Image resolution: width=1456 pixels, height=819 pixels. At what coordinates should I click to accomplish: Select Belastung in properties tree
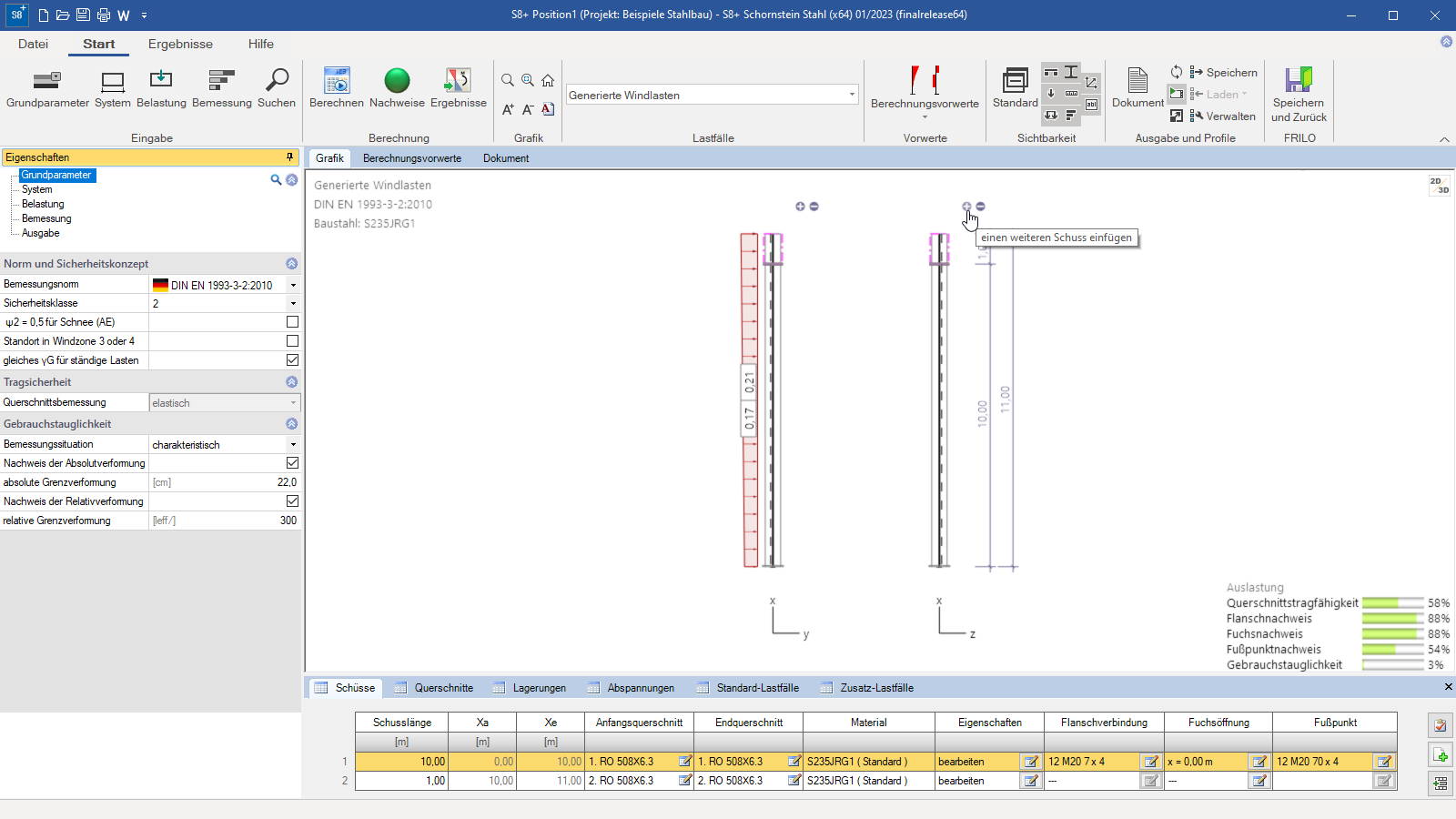(43, 204)
